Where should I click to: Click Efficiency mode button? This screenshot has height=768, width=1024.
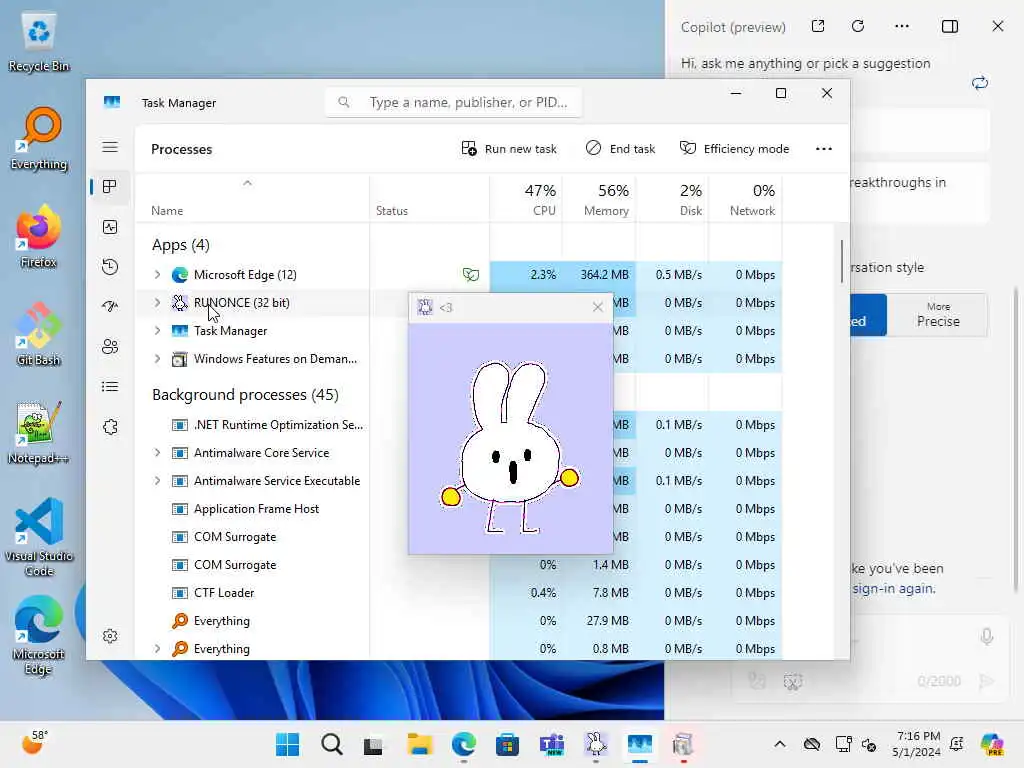coord(735,149)
